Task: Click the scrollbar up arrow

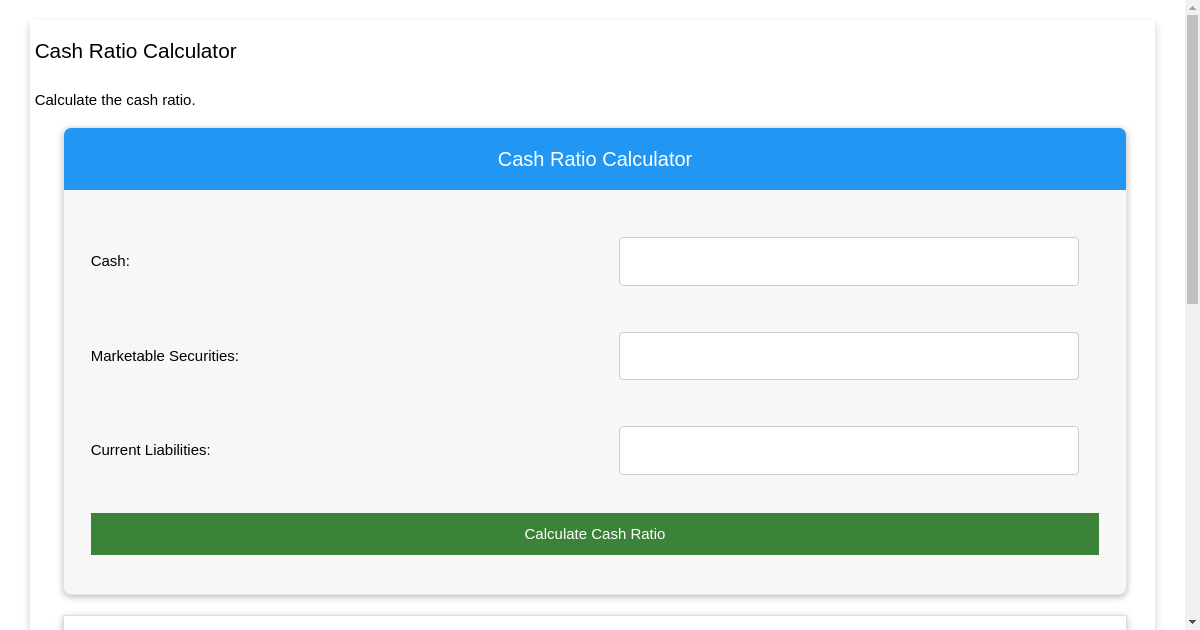Action: click(x=1192, y=8)
